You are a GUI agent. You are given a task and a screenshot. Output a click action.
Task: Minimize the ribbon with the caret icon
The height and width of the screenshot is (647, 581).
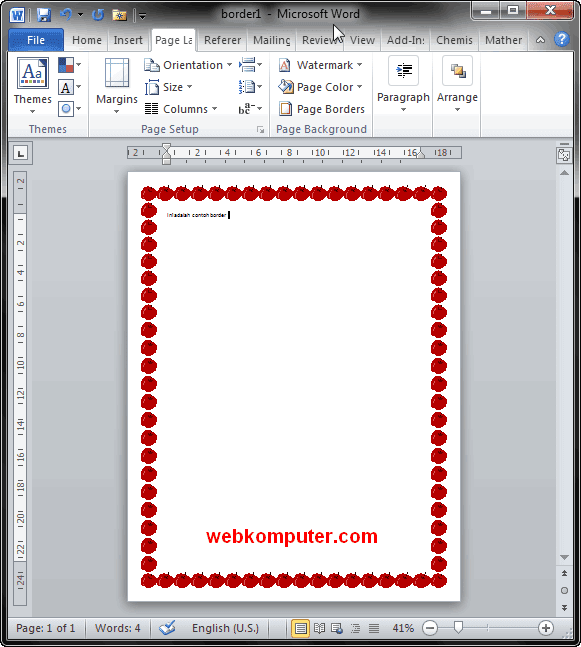(540, 40)
